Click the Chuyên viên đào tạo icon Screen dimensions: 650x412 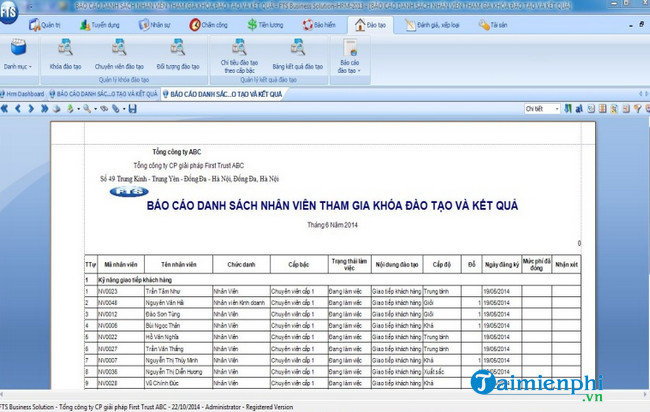coord(120,51)
